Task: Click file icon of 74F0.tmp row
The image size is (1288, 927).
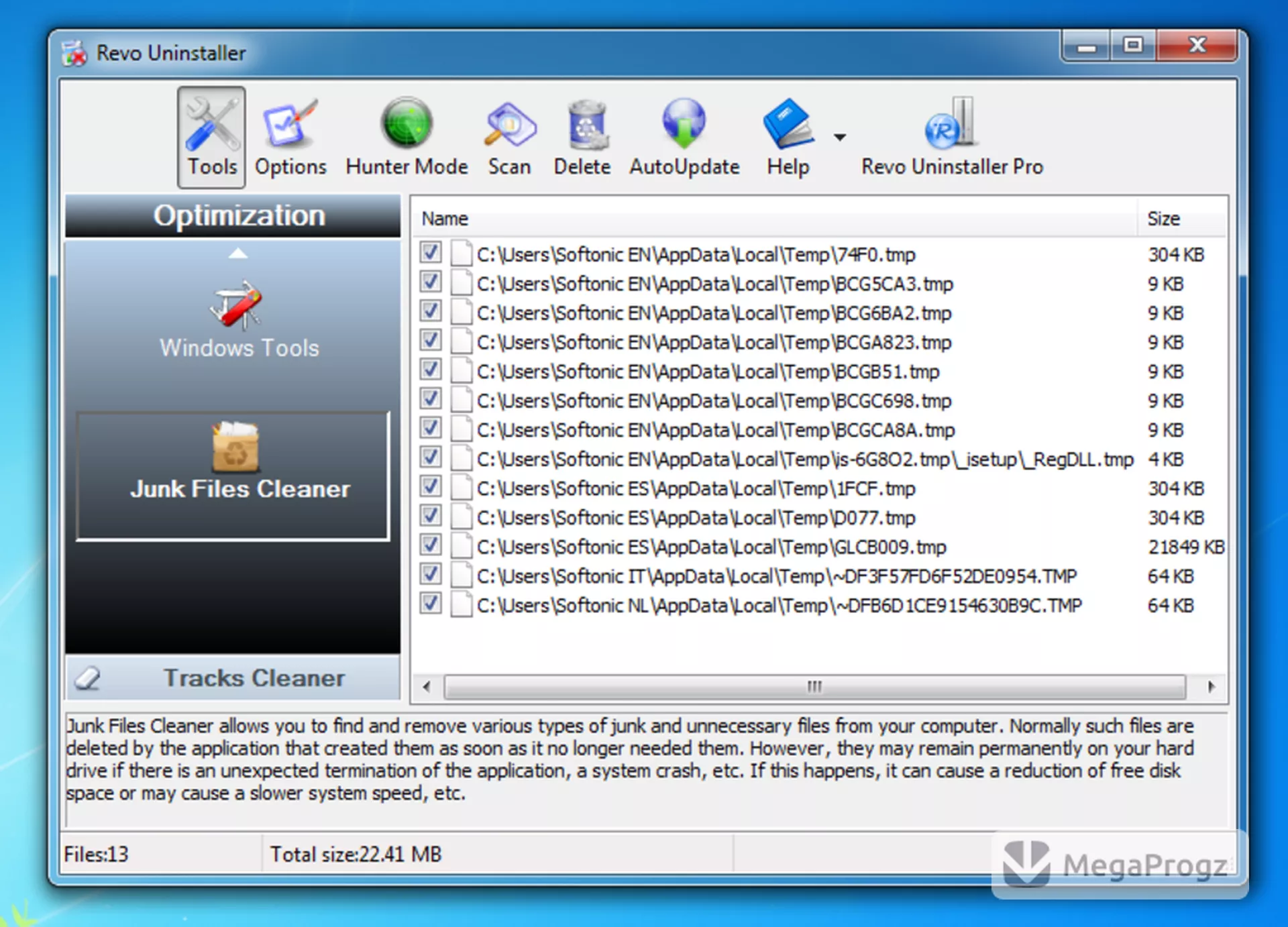Action: coord(461,254)
